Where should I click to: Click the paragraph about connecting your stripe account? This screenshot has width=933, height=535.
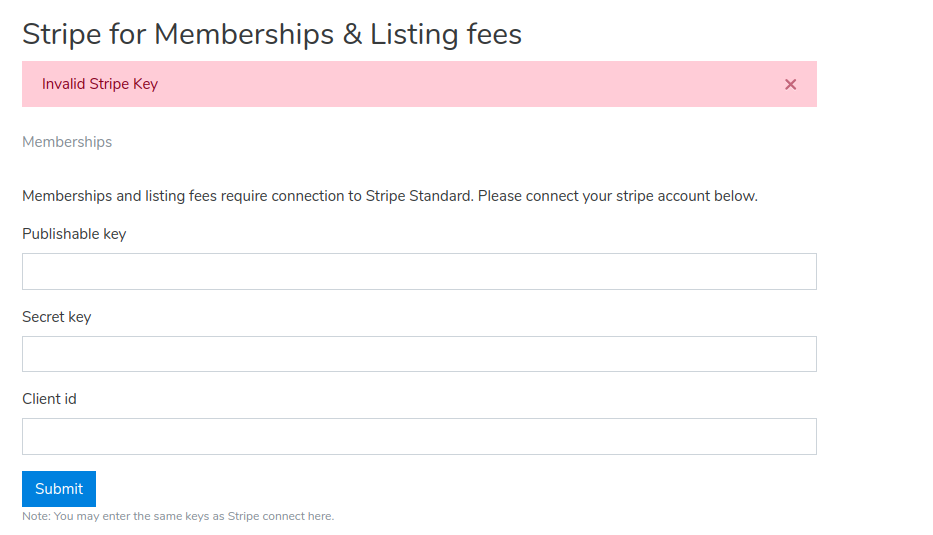[390, 196]
